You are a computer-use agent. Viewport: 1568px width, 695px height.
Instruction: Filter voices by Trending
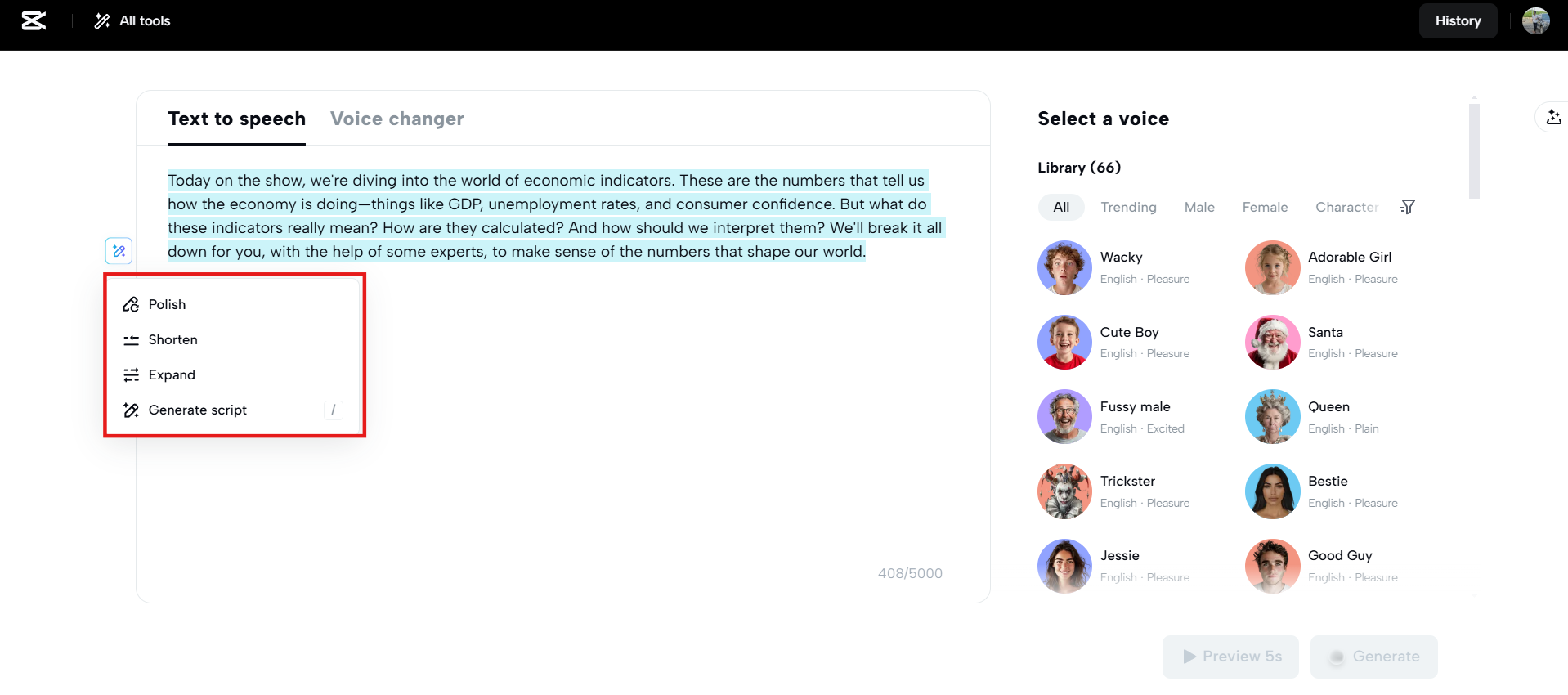point(1128,207)
